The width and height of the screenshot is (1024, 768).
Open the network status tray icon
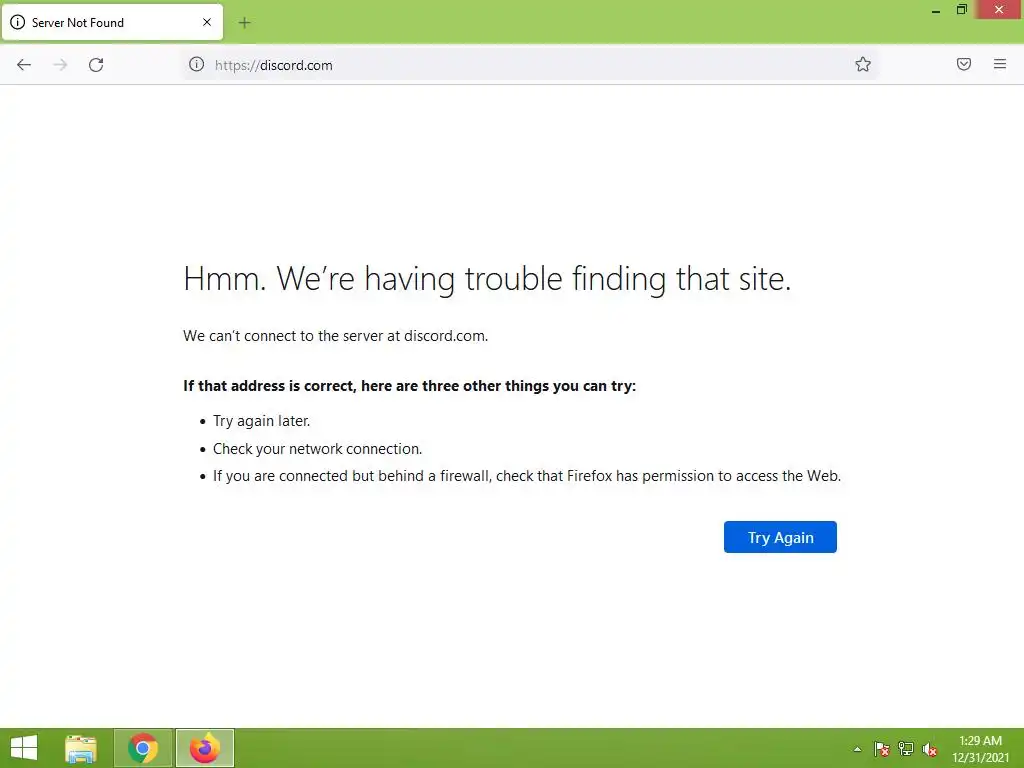click(906, 749)
